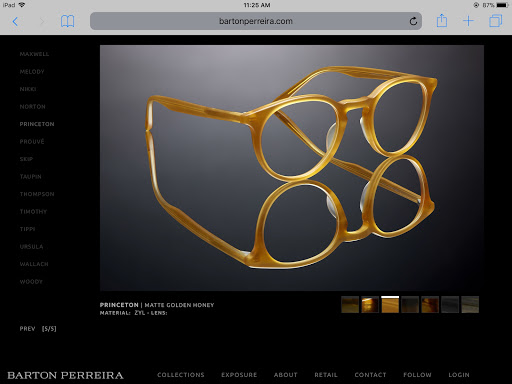Go to the About page
512x384 pixels.
(285, 375)
